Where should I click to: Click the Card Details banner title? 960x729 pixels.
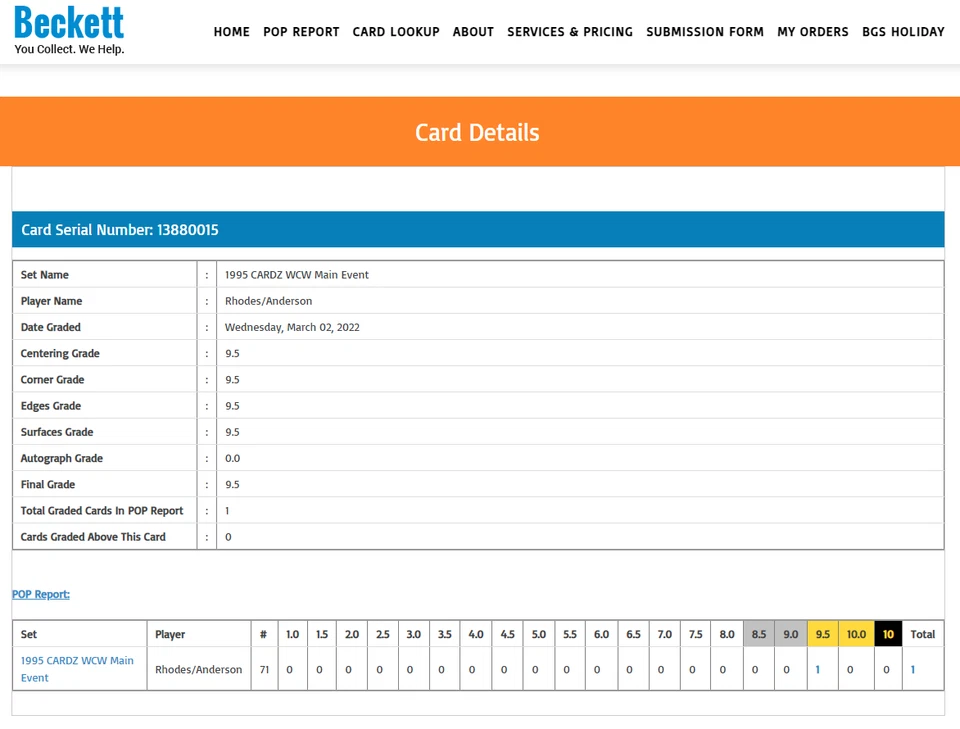tap(477, 132)
